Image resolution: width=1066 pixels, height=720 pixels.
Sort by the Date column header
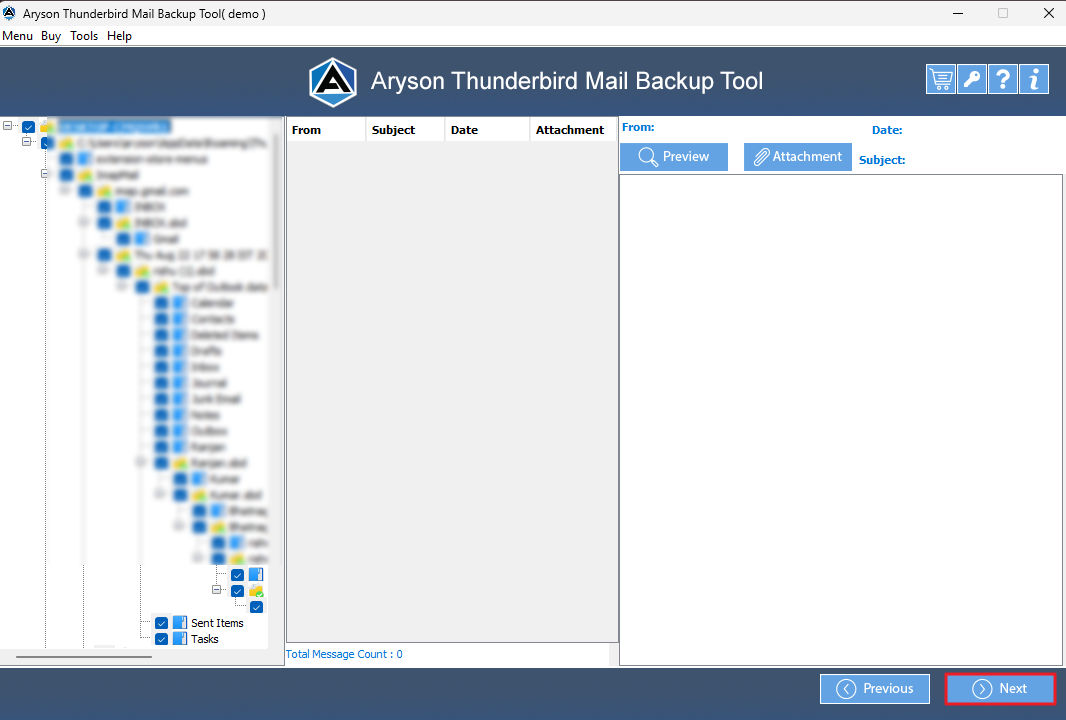click(487, 130)
